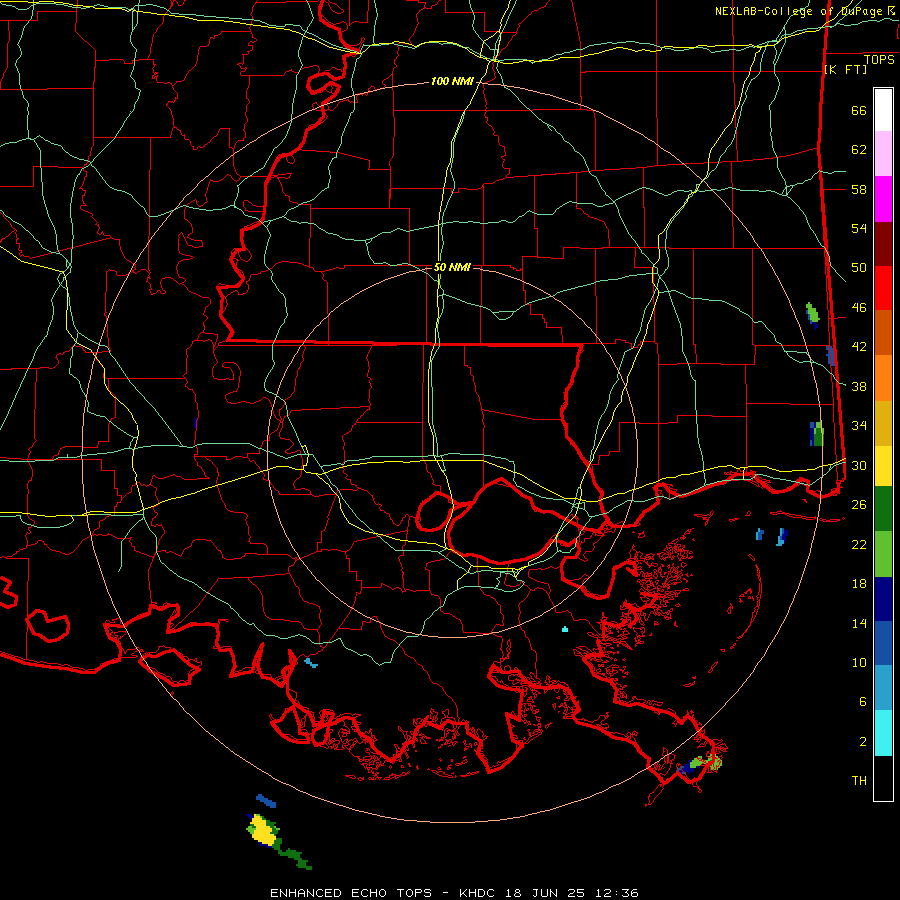Click the dark orange legend swatch
This screenshot has width=900, height=900.
tap(883, 333)
